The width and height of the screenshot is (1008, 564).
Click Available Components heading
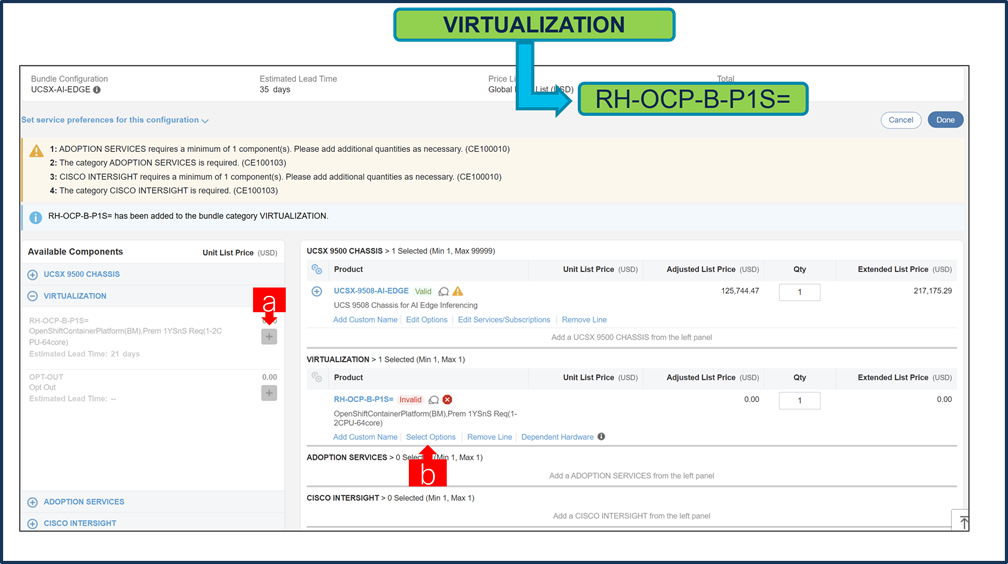click(75, 252)
